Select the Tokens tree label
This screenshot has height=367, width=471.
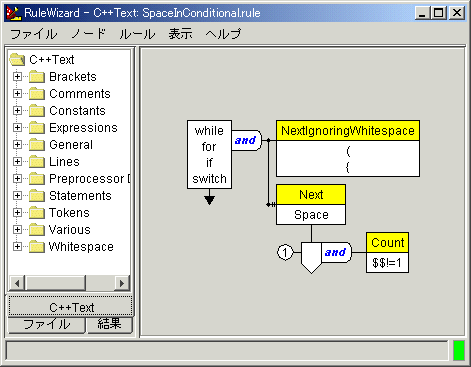pos(69,213)
